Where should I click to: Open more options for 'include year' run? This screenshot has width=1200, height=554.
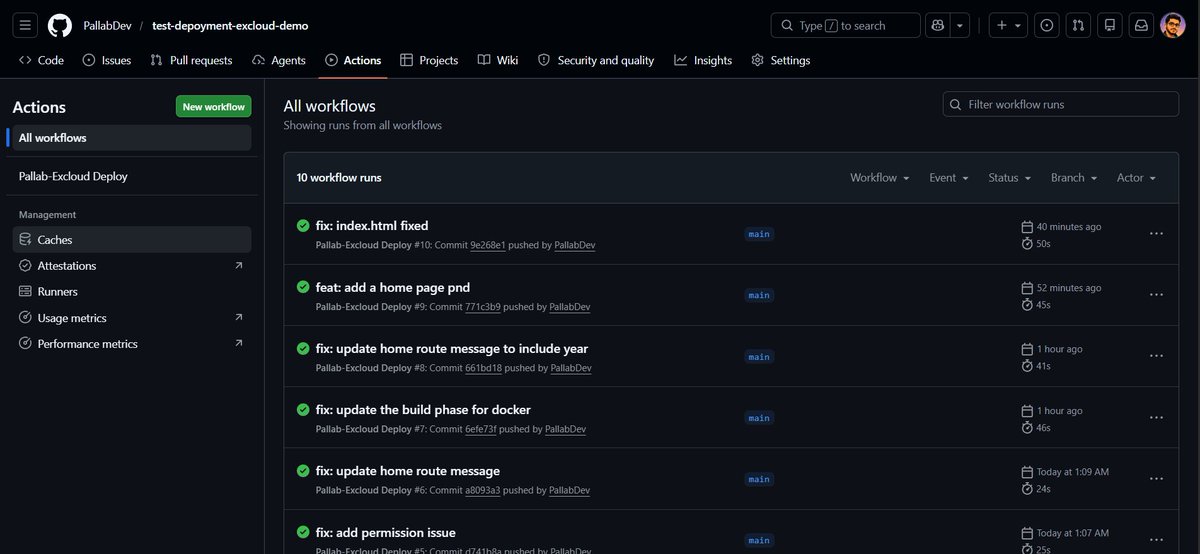tap(1156, 356)
